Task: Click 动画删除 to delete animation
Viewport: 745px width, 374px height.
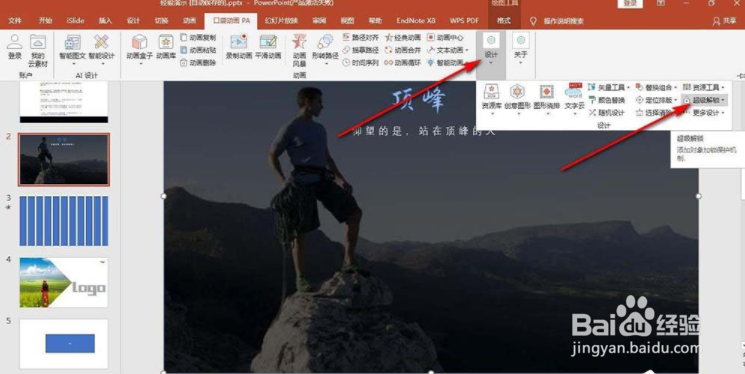Action: point(198,63)
